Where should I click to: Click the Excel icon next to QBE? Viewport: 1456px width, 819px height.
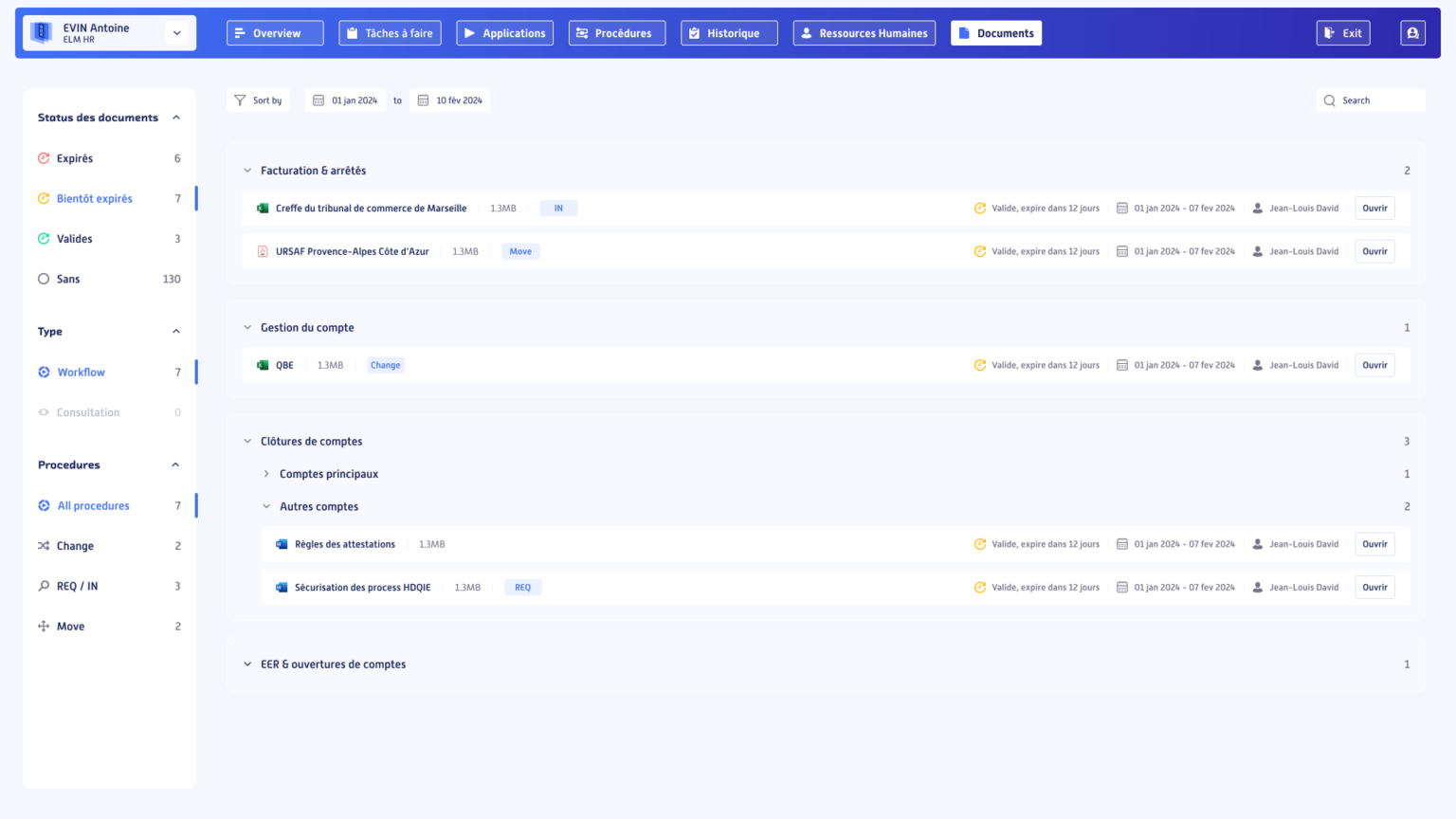click(263, 365)
